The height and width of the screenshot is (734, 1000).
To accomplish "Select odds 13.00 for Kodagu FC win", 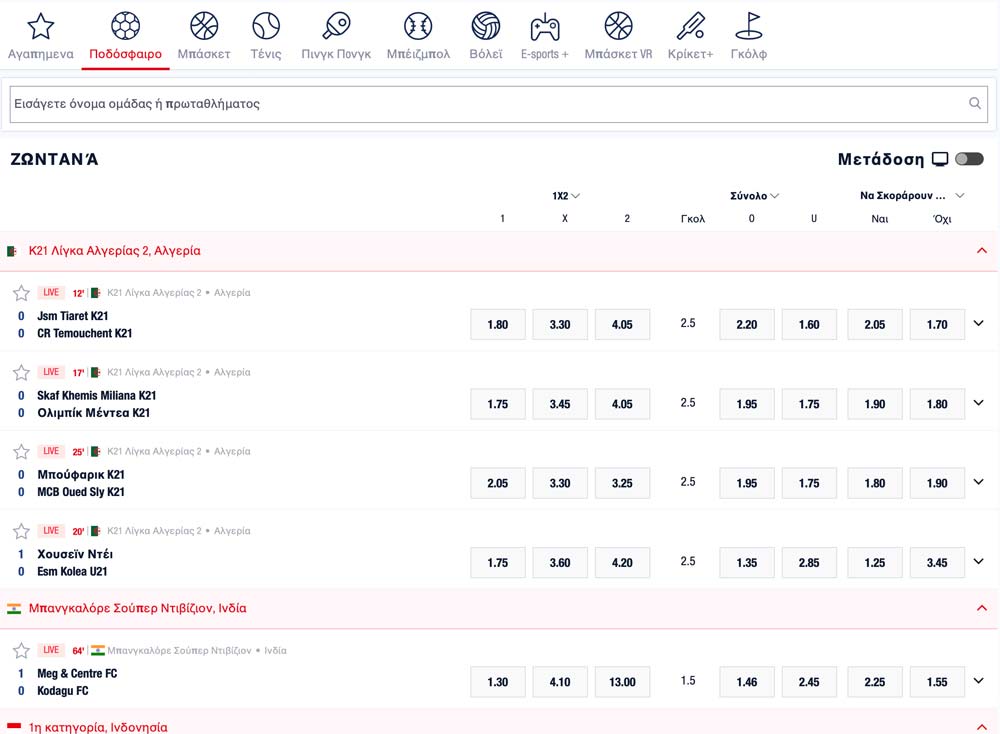I will point(622,682).
